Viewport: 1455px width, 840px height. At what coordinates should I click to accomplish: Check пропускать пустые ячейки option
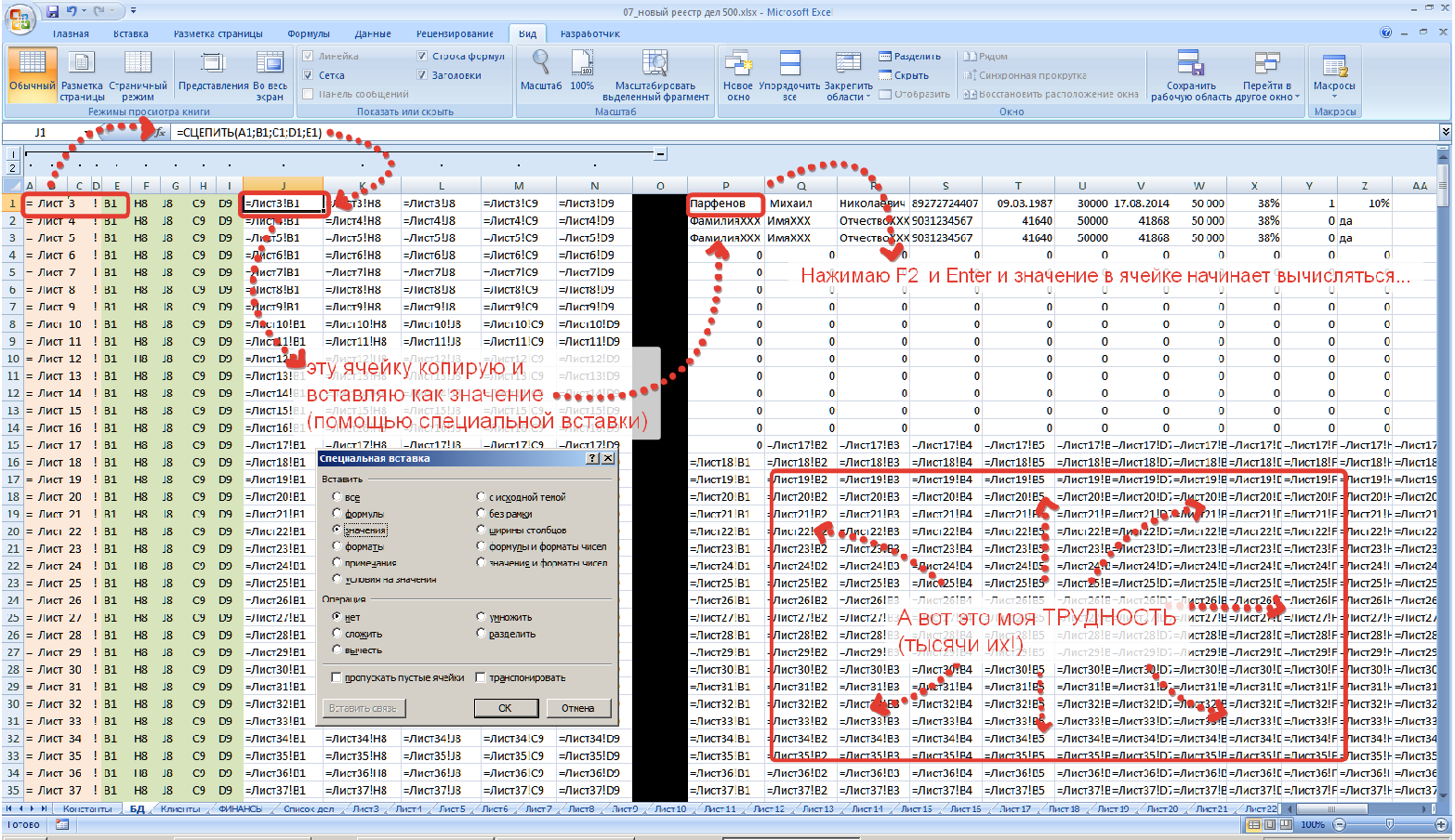coord(337,677)
